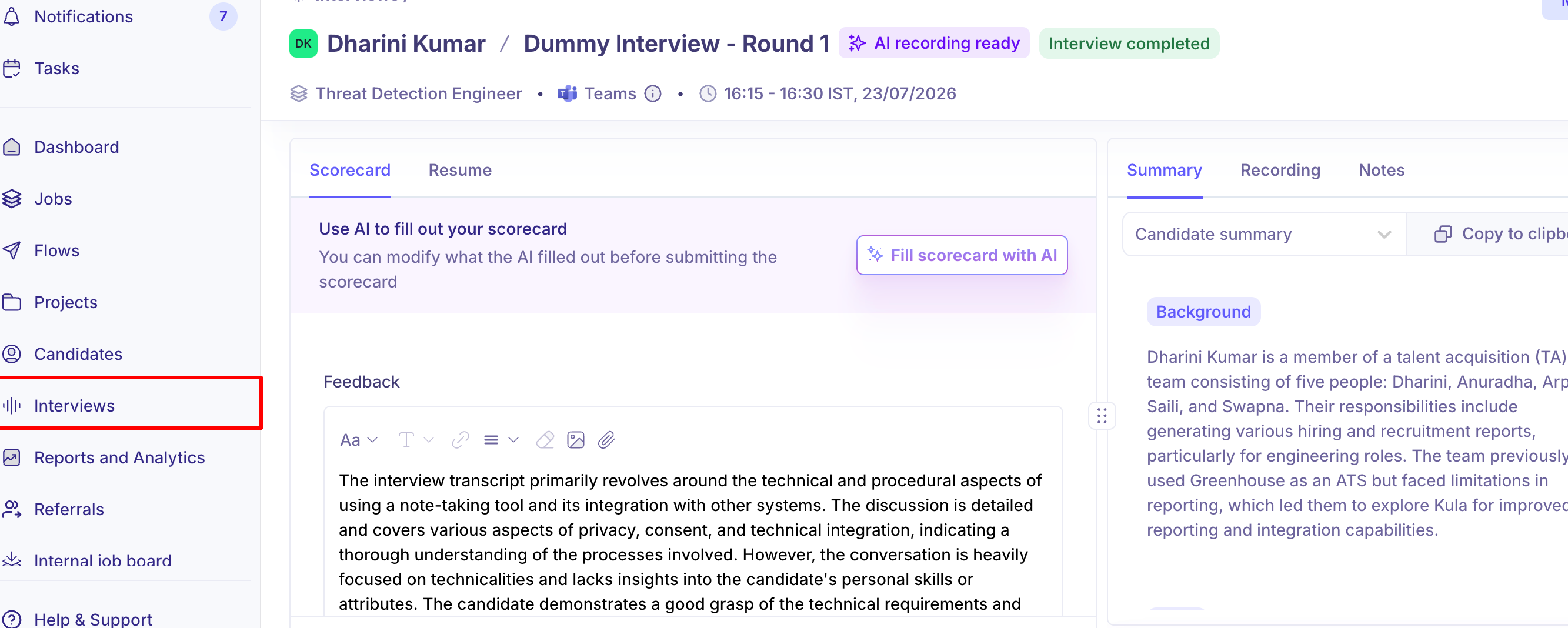Viewport: 1568px width, 628px height.
Task: Click the Background section tag
Action: coord(1203,312)
